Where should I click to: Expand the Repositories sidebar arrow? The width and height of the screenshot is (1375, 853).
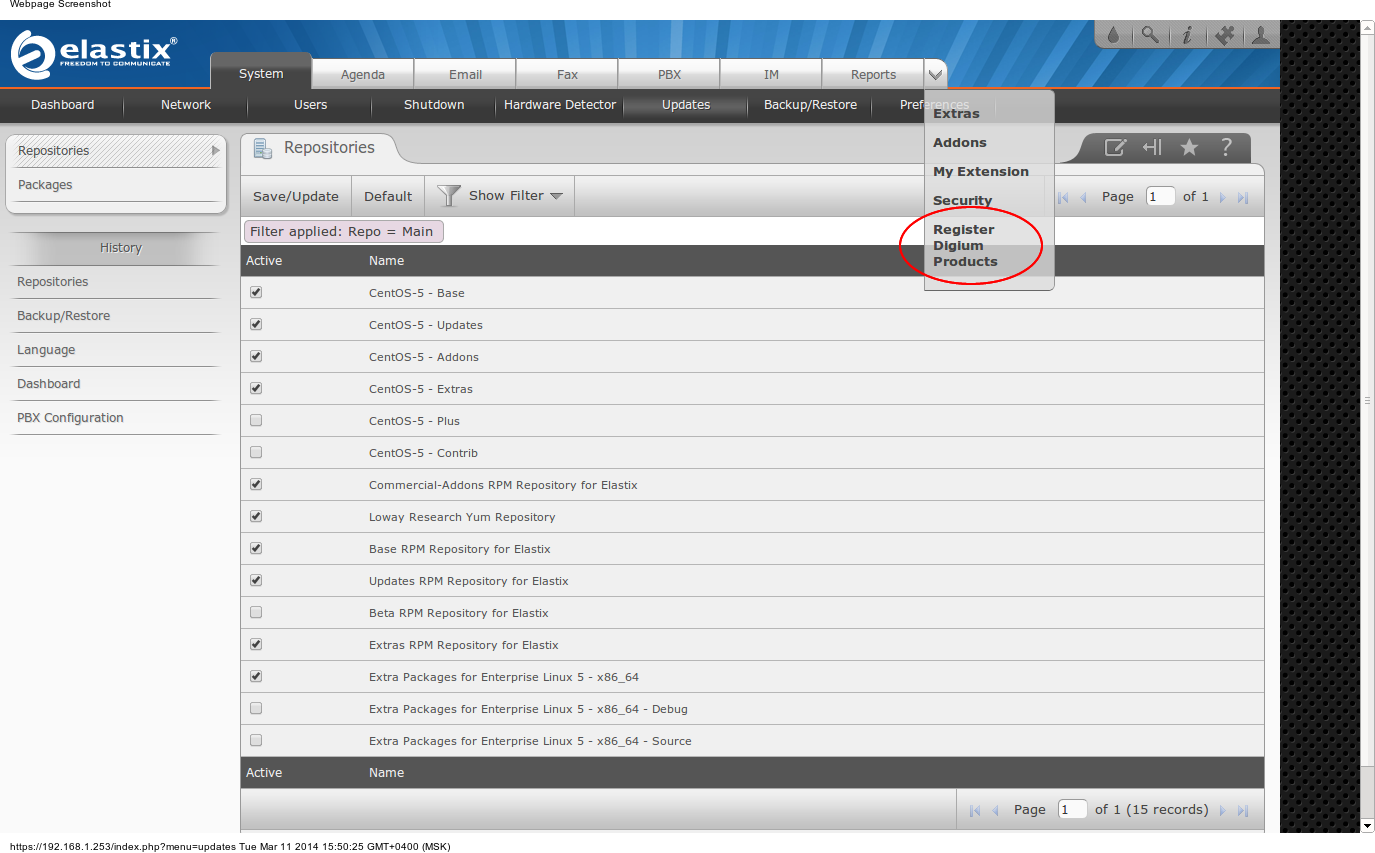click(215, 151)
